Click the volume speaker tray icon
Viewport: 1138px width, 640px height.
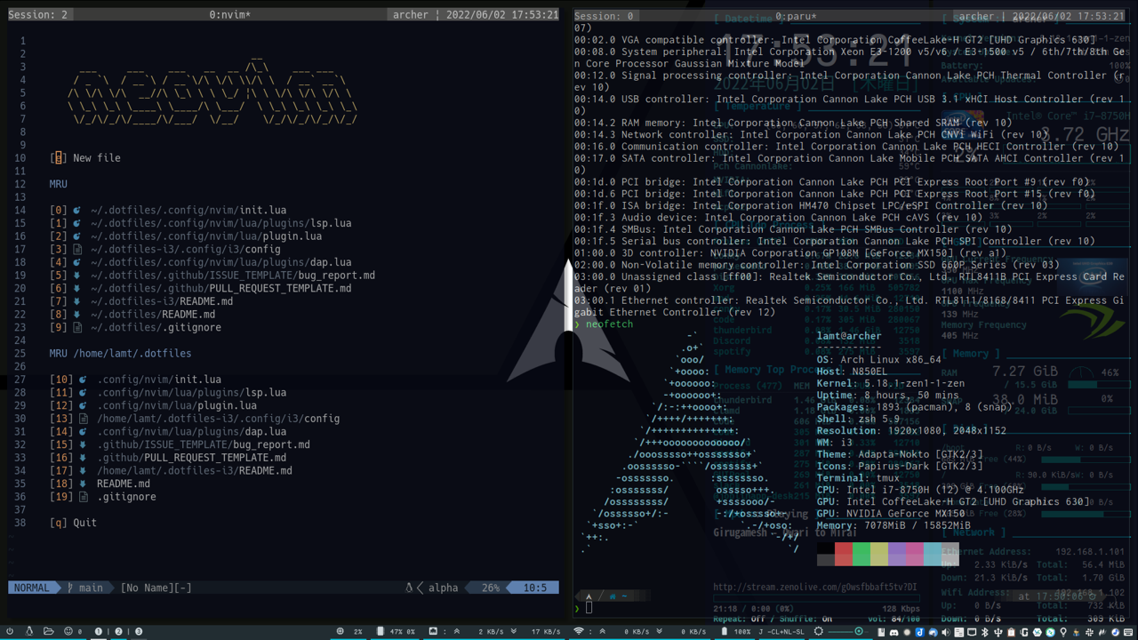click(945, 632)
